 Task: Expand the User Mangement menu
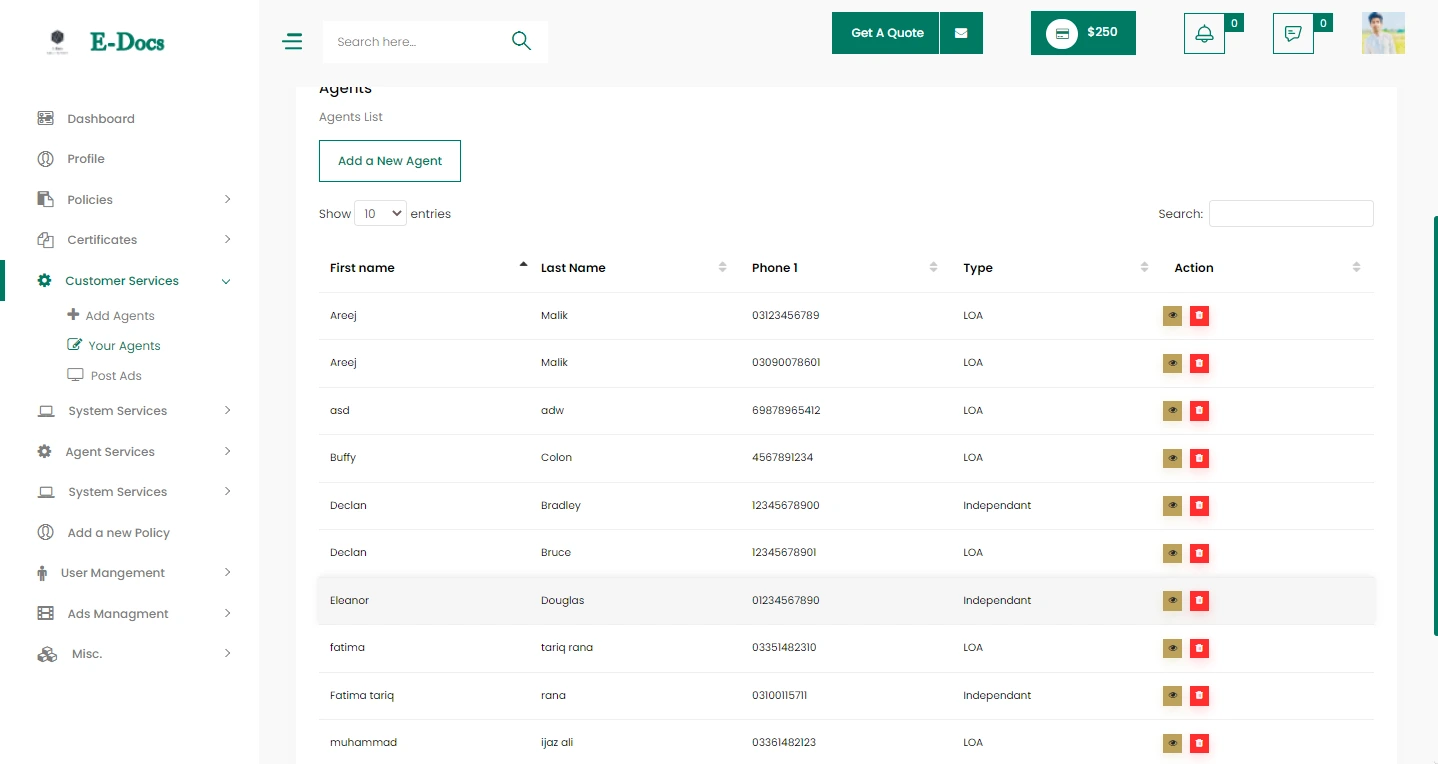pos(134,573)
